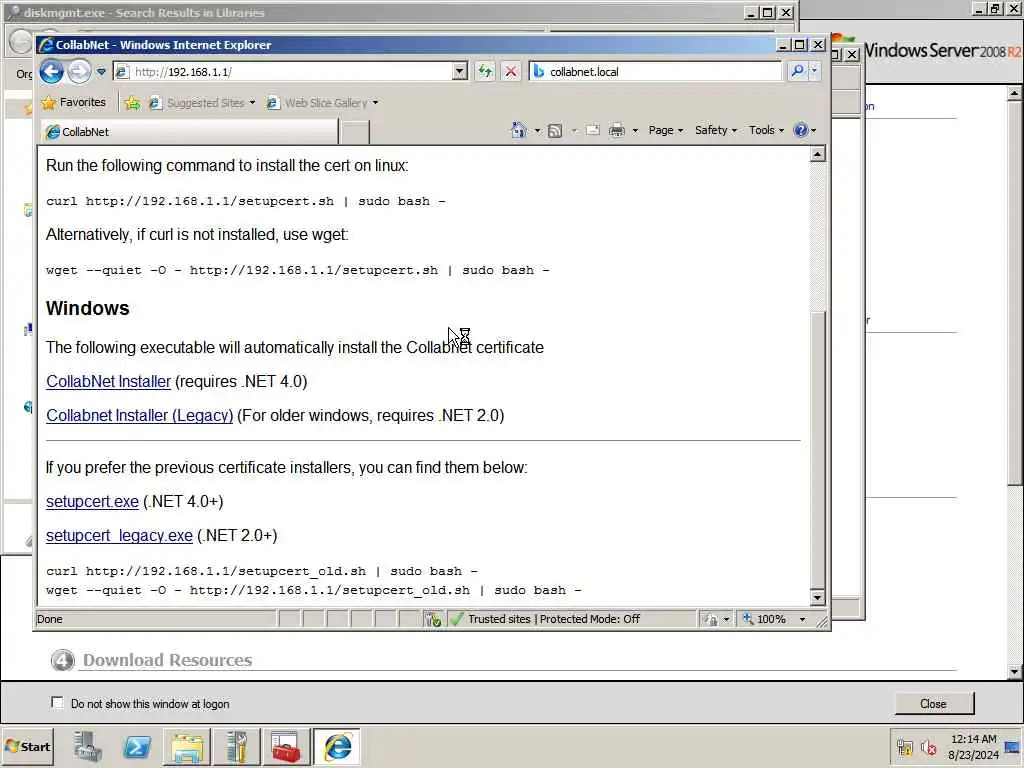Select the CollabNet tab
Image resolution: width=1024 pixels, height=768 pixels.
(189, 131)
